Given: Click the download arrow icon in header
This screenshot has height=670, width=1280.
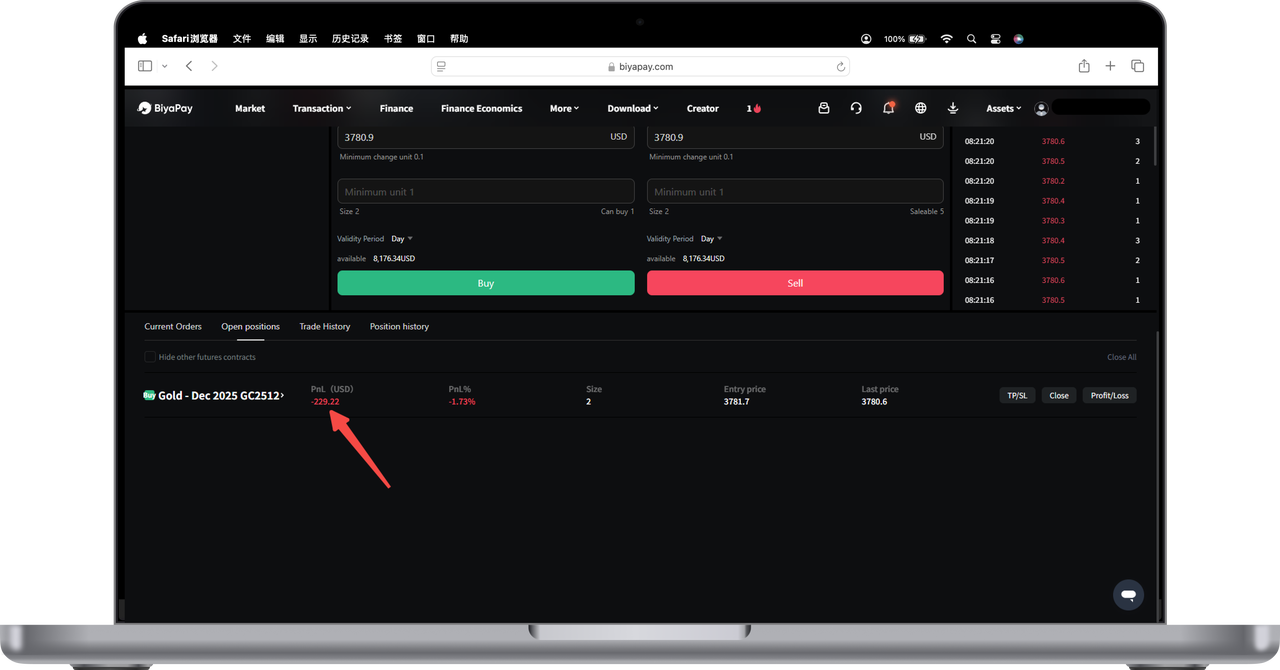Looking at the screenshot, I should tap(953, 108).
